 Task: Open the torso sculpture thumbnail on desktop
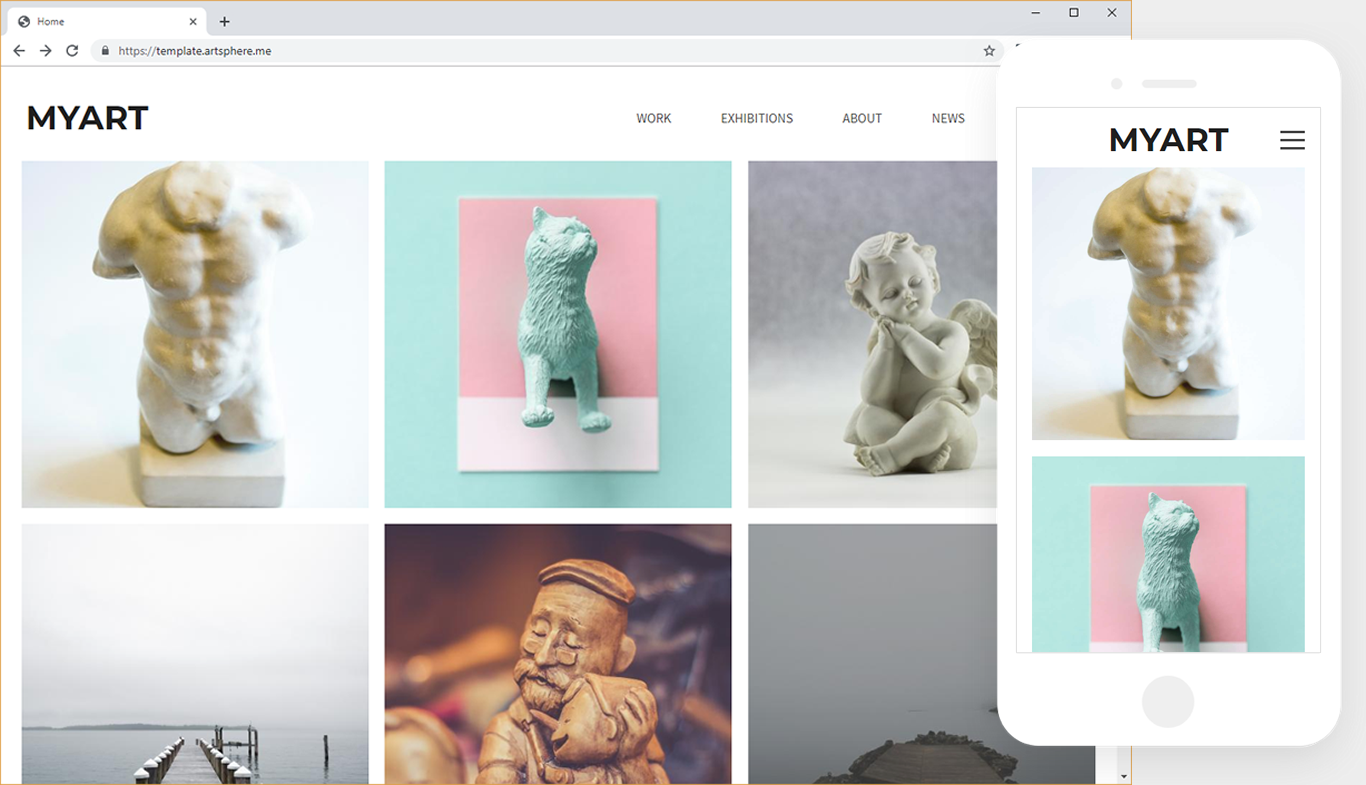tap(195, 334)
